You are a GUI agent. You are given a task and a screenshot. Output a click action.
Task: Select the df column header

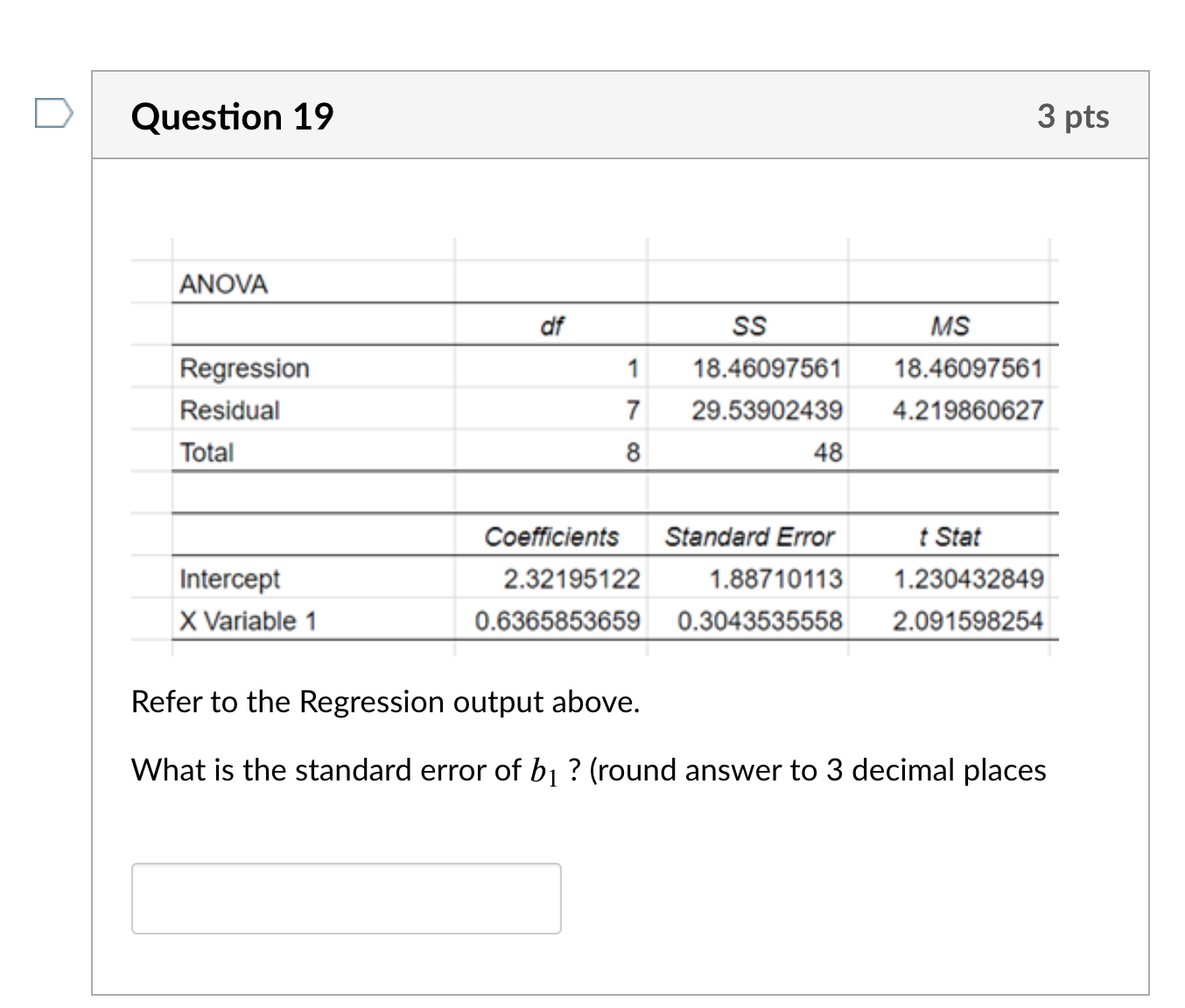click(x=552, y=325)
